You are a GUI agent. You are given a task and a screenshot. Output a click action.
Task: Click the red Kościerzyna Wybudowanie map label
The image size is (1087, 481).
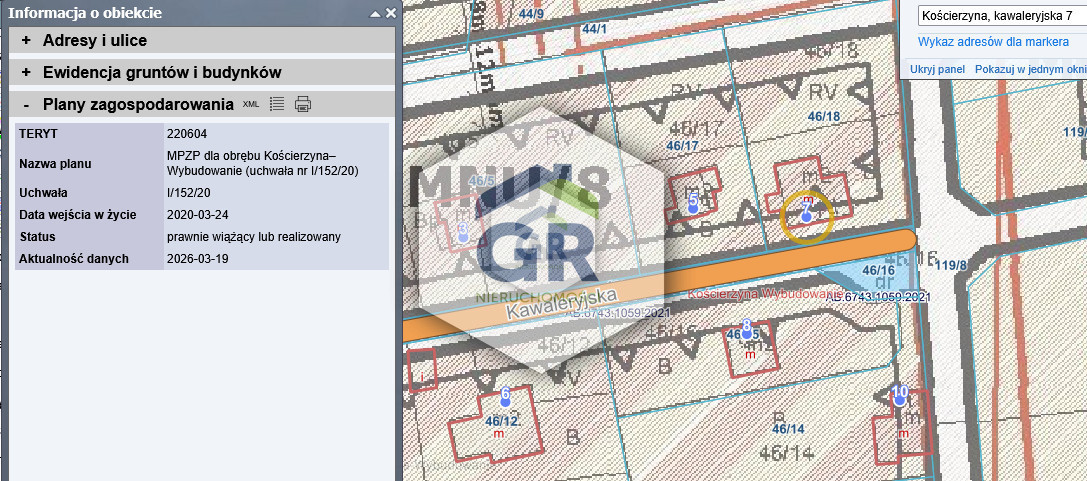click(x=765, y=293)
